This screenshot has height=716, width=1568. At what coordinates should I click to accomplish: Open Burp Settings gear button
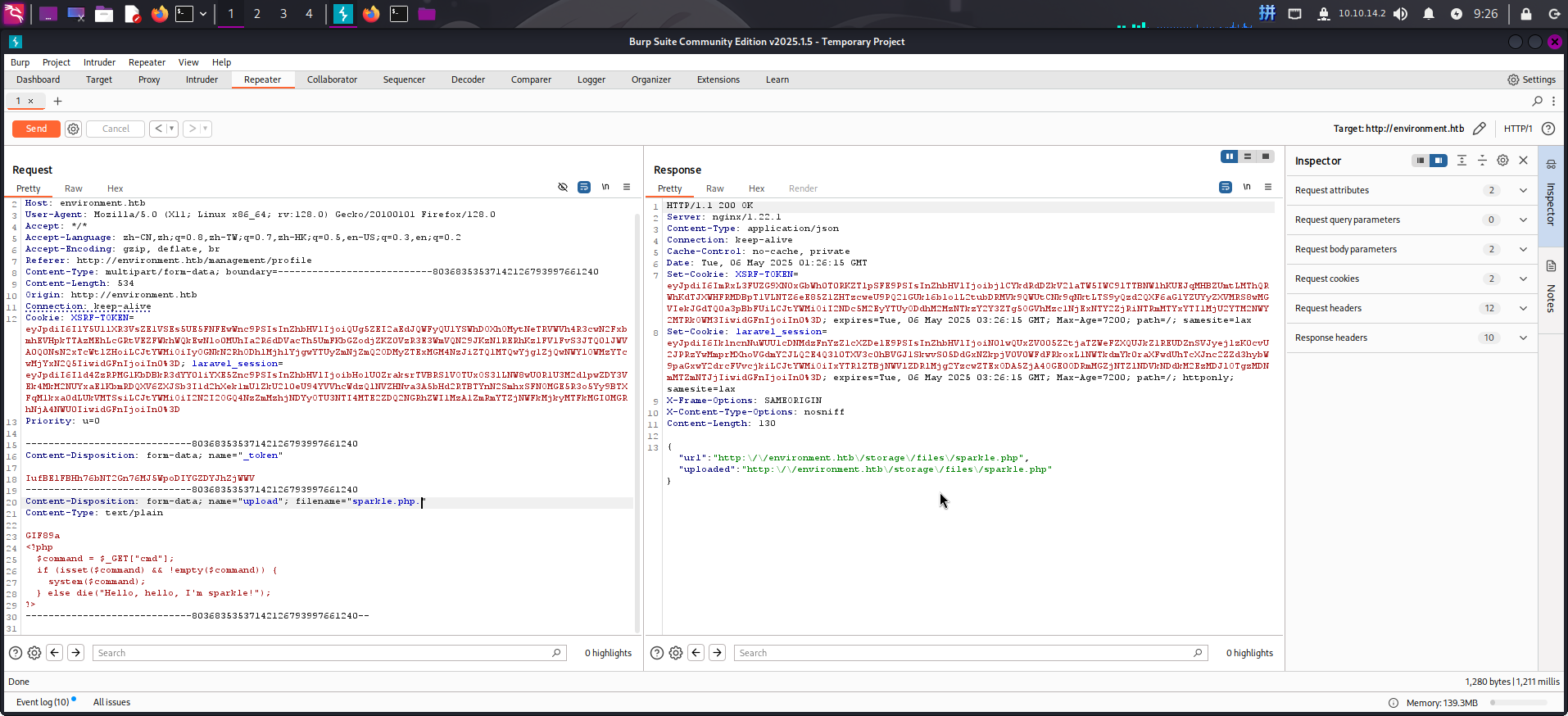[x=1531, y=79]
